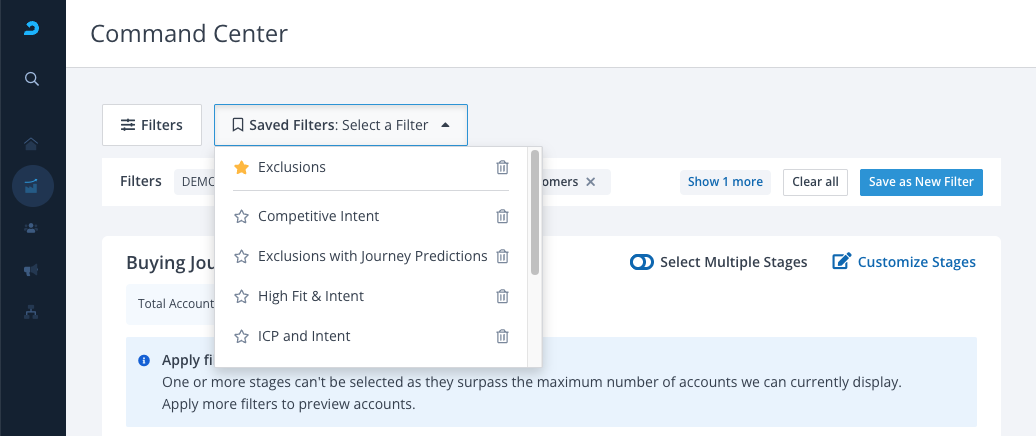Collapse the Saved Filters dropdown
This screenshot has height=436, width=1036.
pyautogui.click(x=340, y=125)
